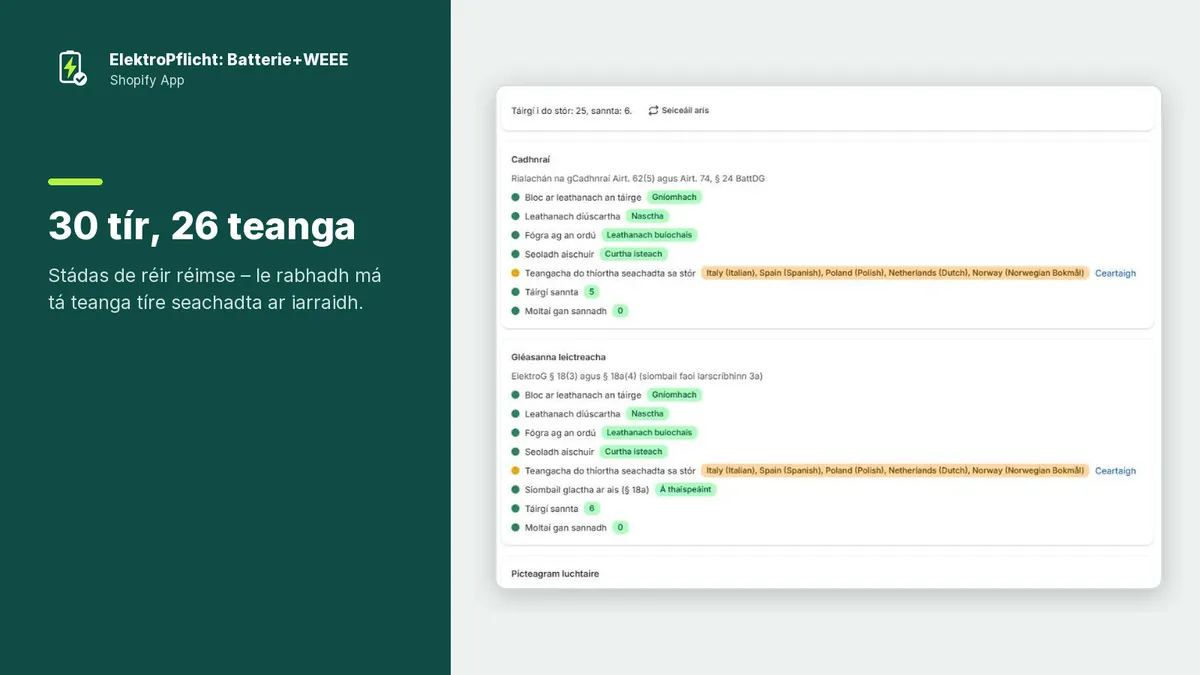The height and width of the screenshot is (675, 1200).
Task: Click the 'Leathanach buíochais' badge in the Cadhnraí section
Action: pyautogui.click(x=648, y=235)
